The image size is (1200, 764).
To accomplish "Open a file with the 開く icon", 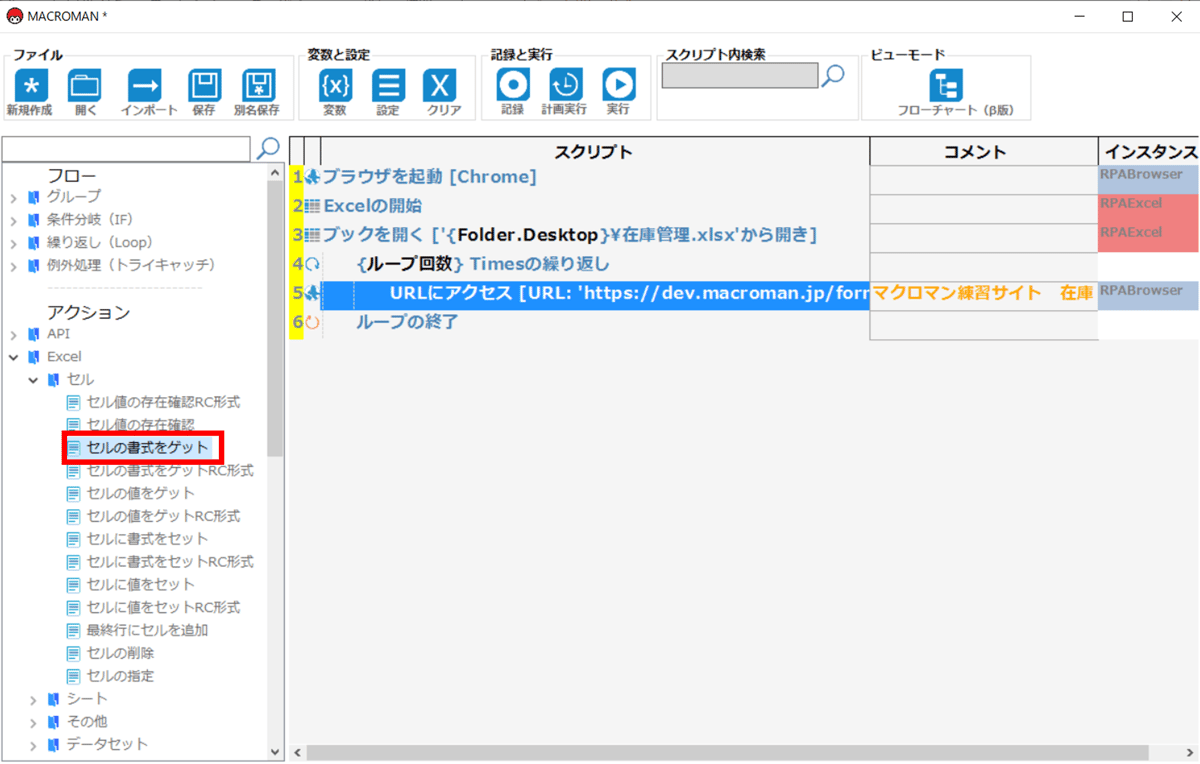I will coord(84,86).
